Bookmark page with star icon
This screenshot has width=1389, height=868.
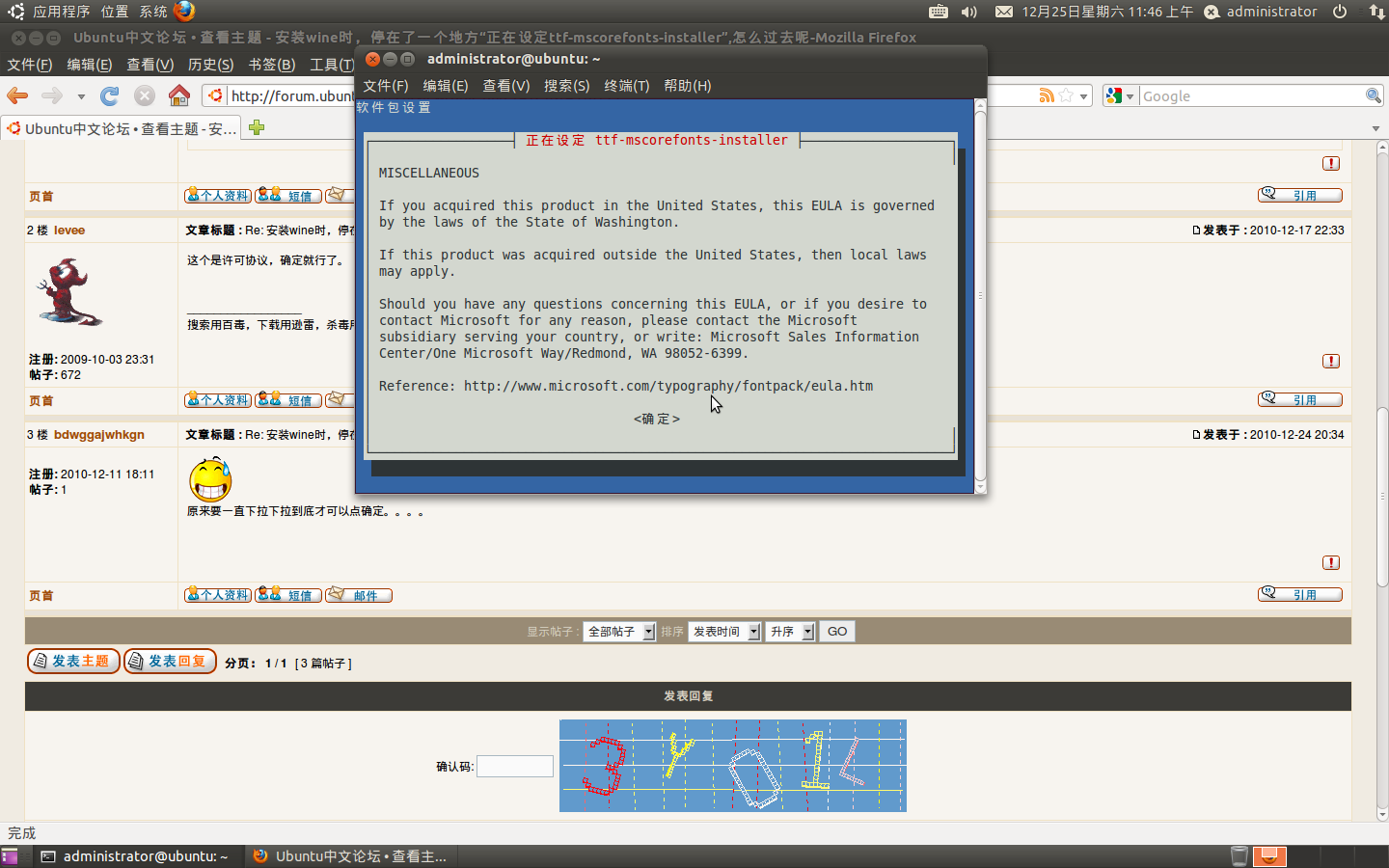click(1066, 95)
